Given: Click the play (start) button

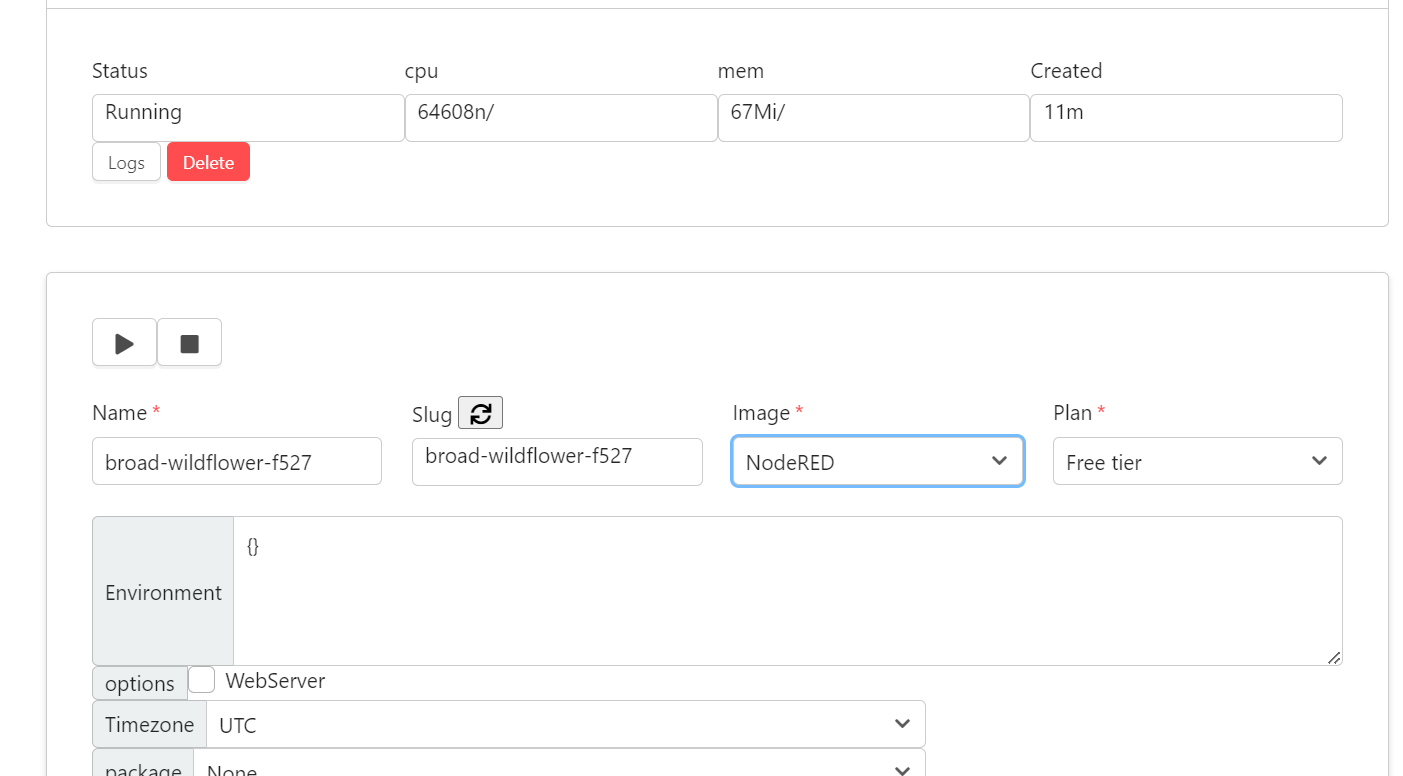Looking at the screenshot, I should 124,343.
